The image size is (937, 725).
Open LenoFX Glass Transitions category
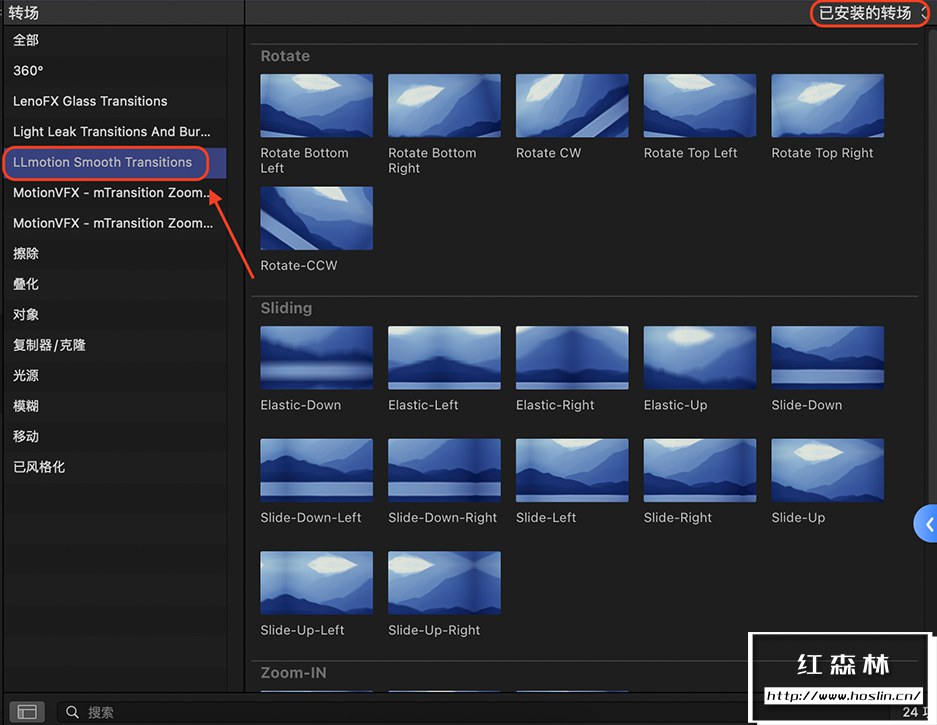pyautogui.click(x=90, y=101)
